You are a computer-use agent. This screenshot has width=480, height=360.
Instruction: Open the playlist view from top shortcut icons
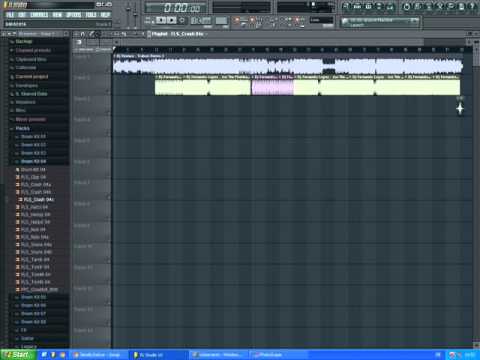click(346, 6)
